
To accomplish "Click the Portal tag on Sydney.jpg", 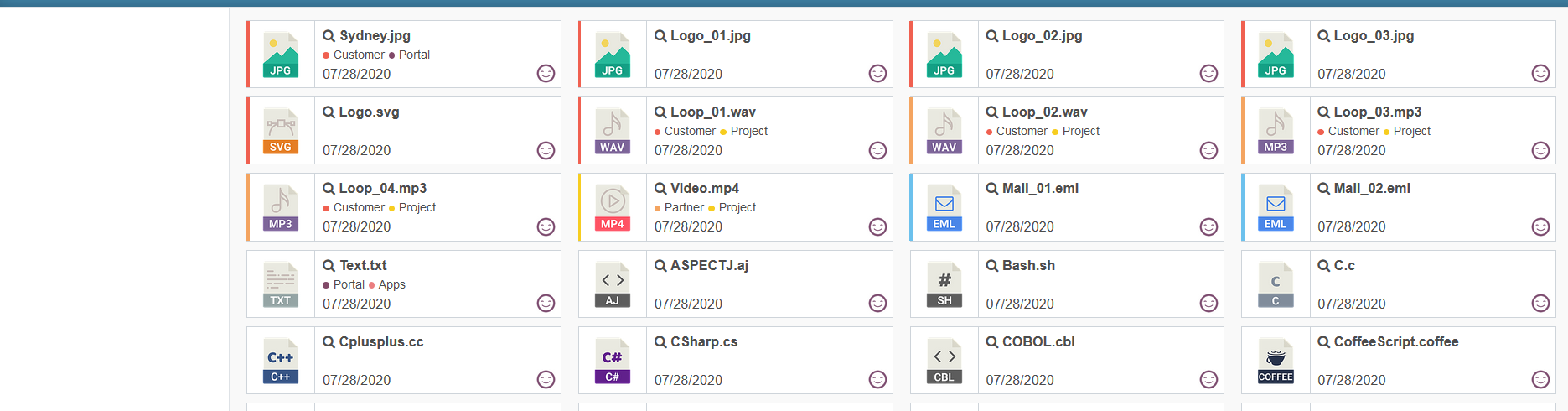I will [x=414, y=55].
